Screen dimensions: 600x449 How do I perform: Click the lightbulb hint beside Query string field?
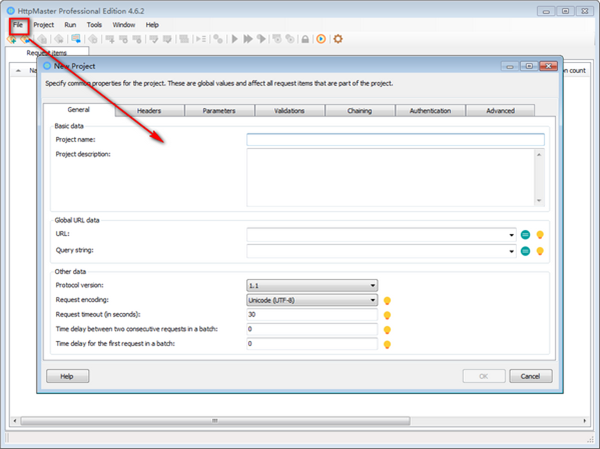(x=540, y=251)
